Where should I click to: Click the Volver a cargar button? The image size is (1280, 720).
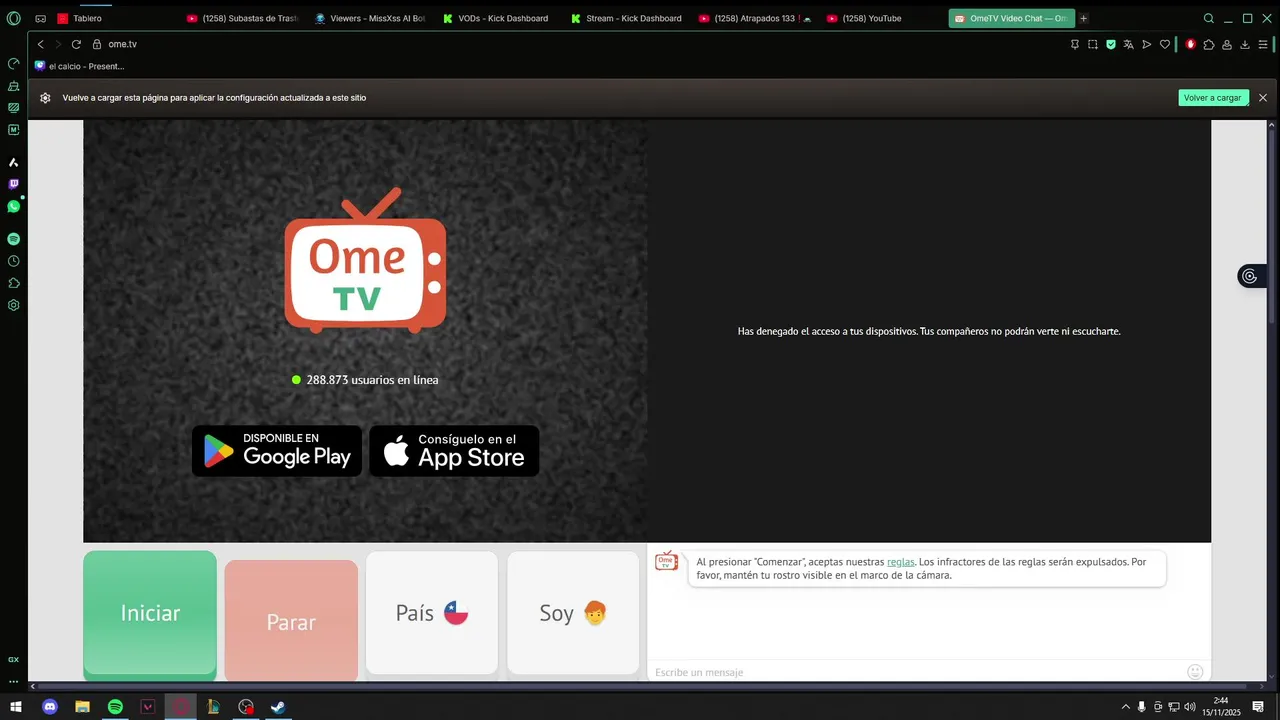[1213, 98]
